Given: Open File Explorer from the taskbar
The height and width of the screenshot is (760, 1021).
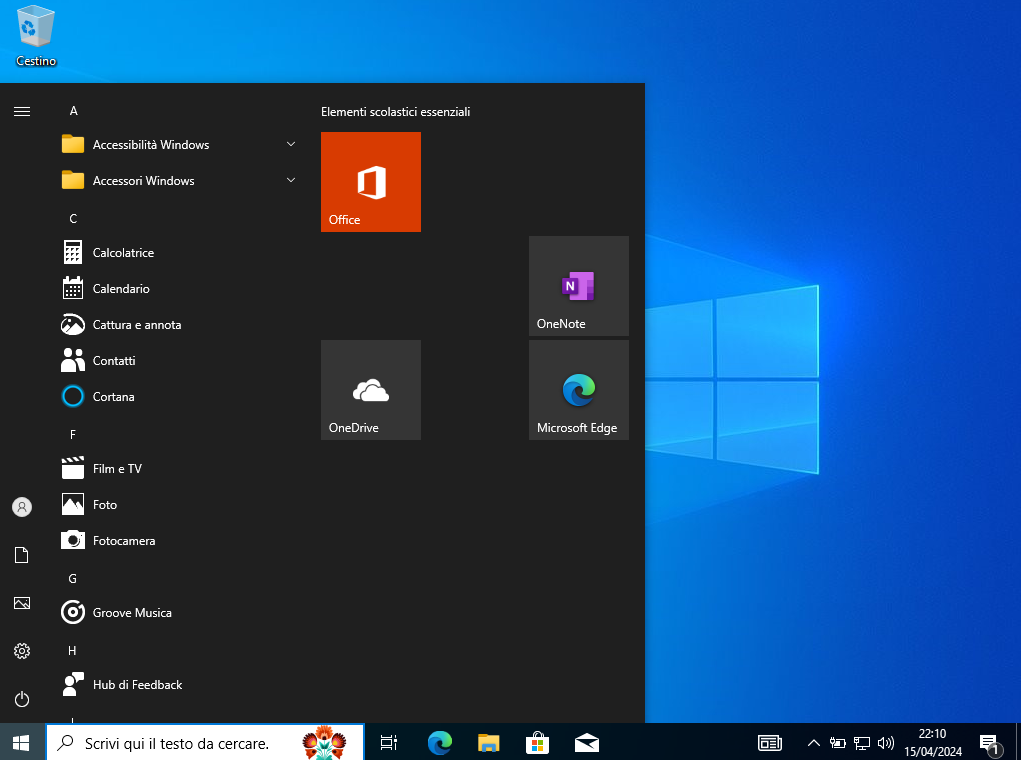Looking at the screenshot, I should coord(488,742).
